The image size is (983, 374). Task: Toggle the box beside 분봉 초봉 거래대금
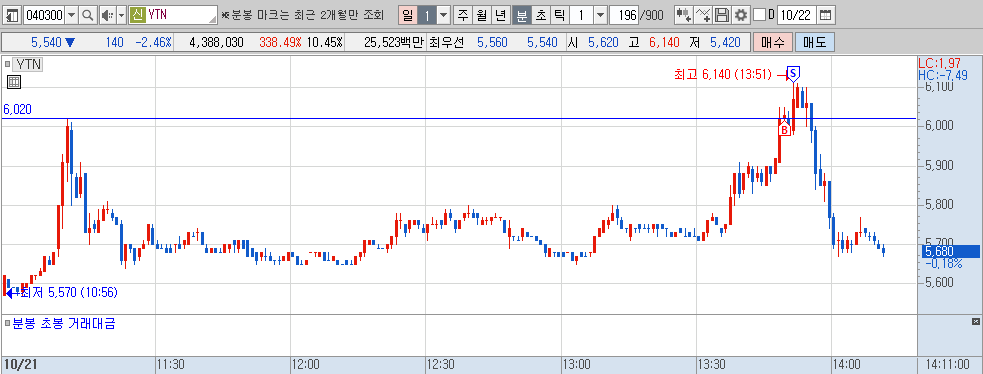click(x=8, y=324)
